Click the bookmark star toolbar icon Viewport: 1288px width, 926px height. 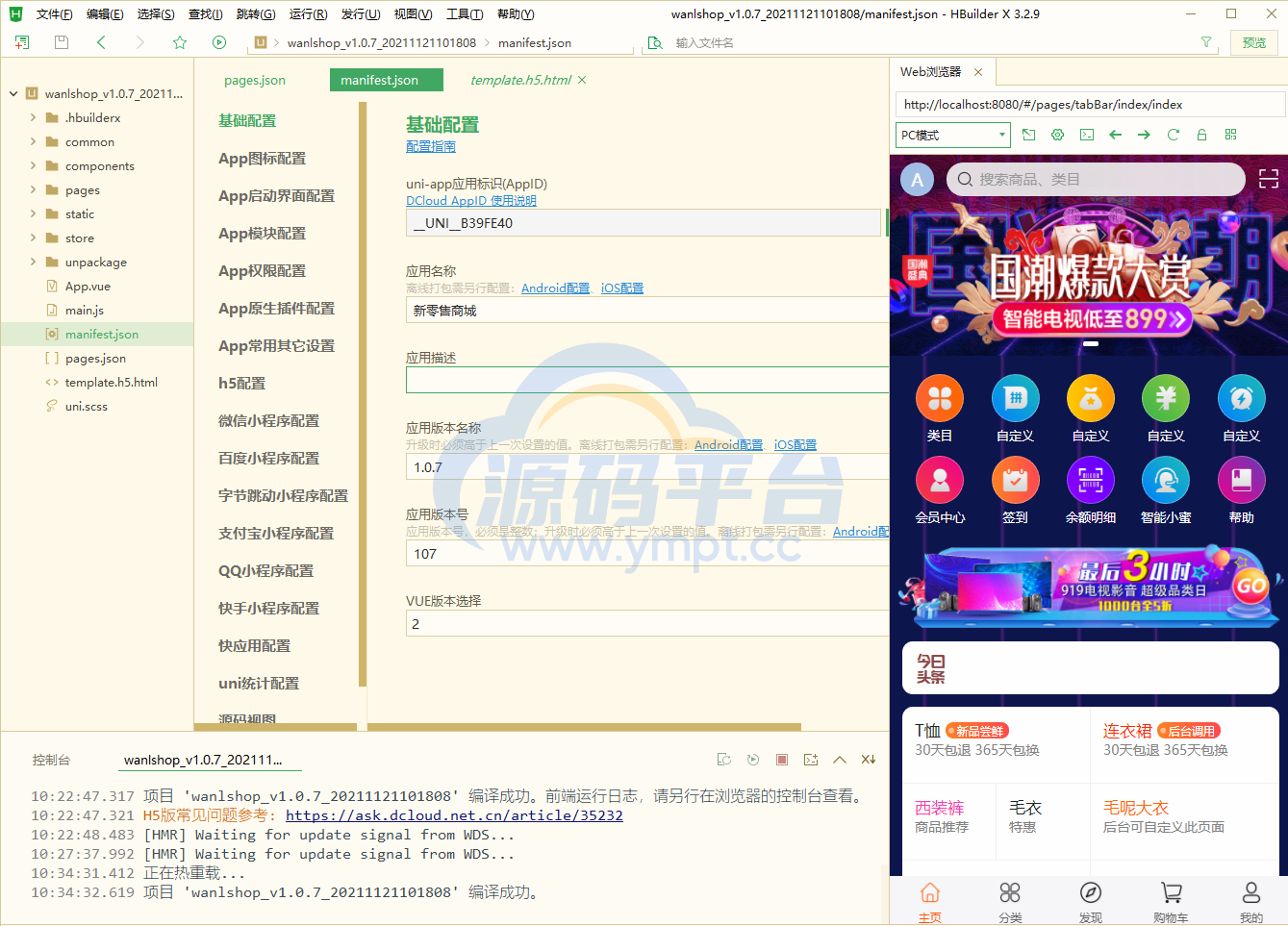pyautogui.click(x=180, y=42)
